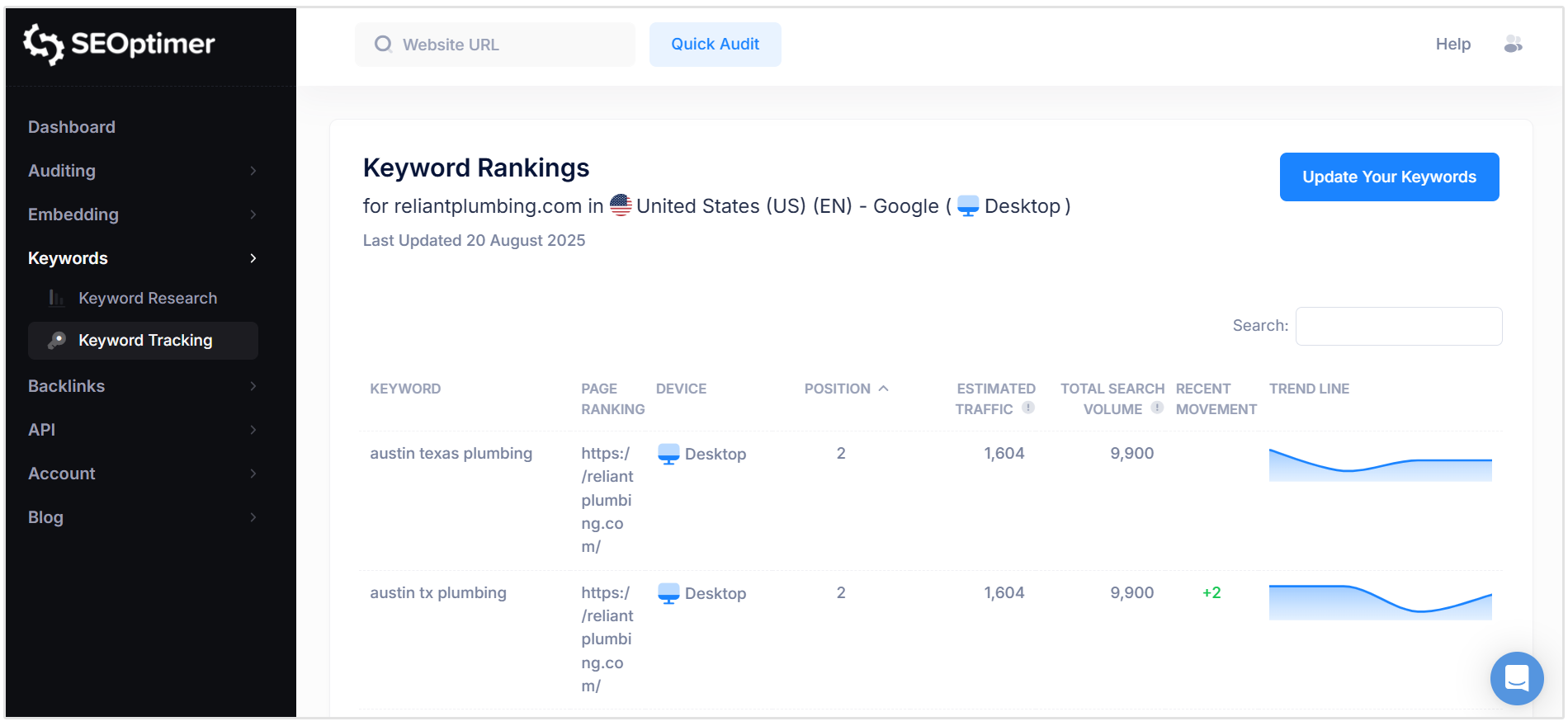Expand the Account menu chevron
The width and height of the screenshot is (1568, 726).
(253, 474)
